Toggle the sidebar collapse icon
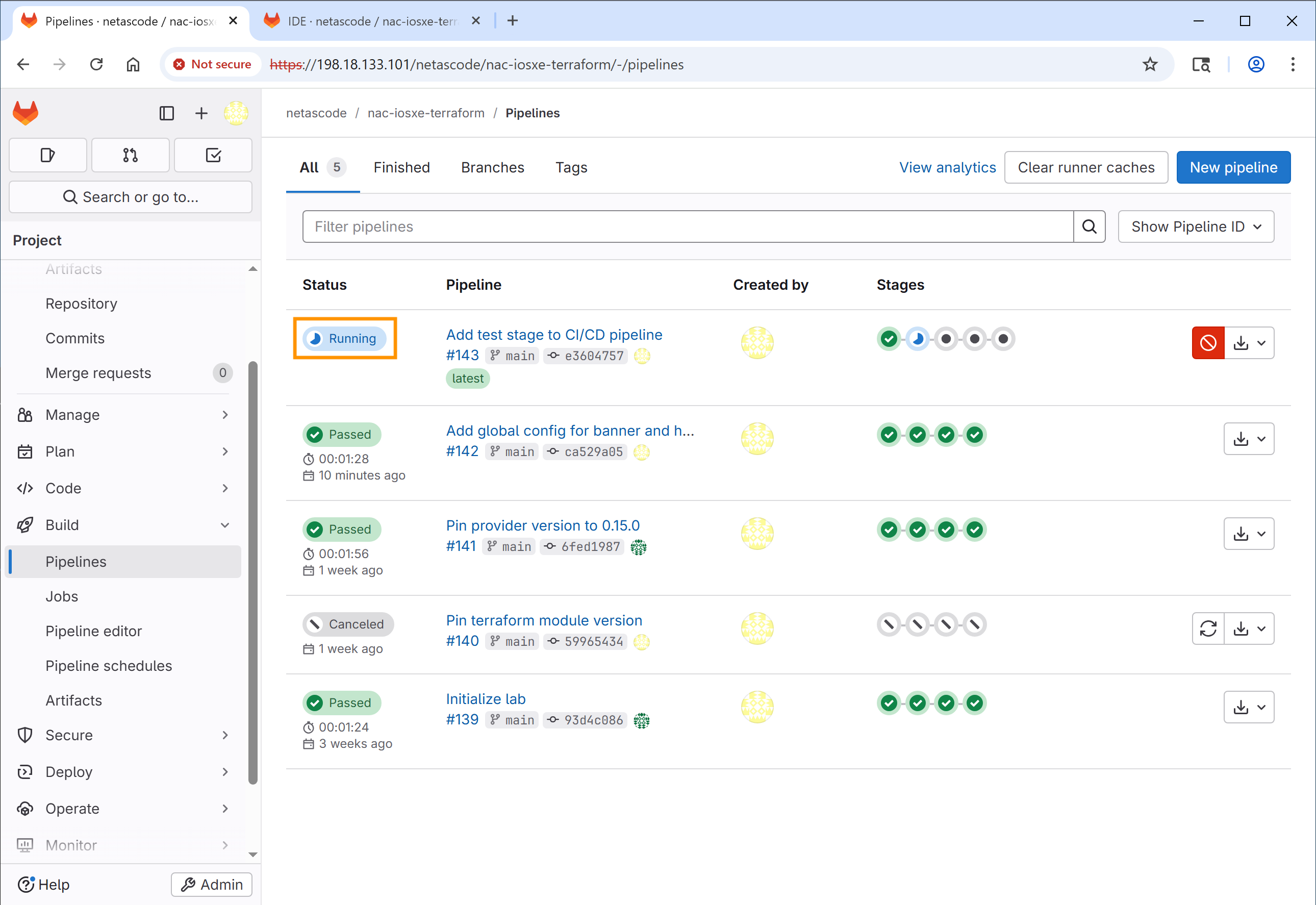Viewport: 1316px width, 905px height. (167, 113)
